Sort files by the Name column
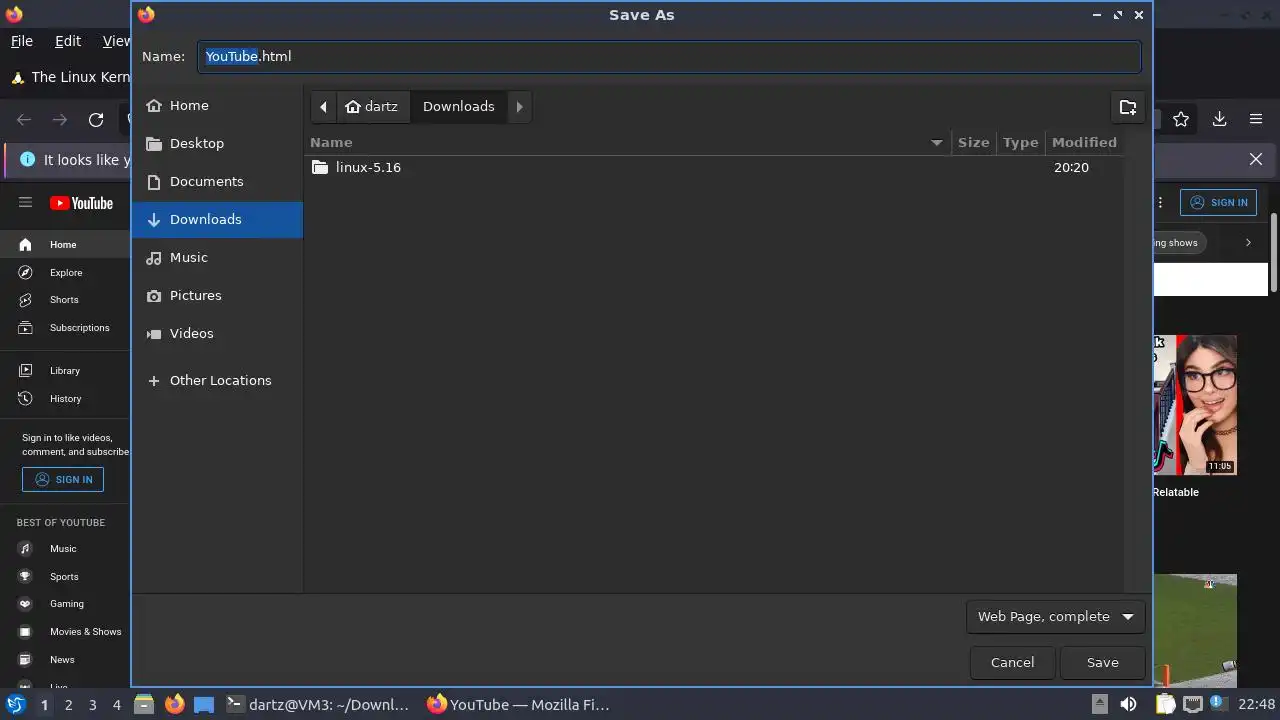 [x=628, y=142]
